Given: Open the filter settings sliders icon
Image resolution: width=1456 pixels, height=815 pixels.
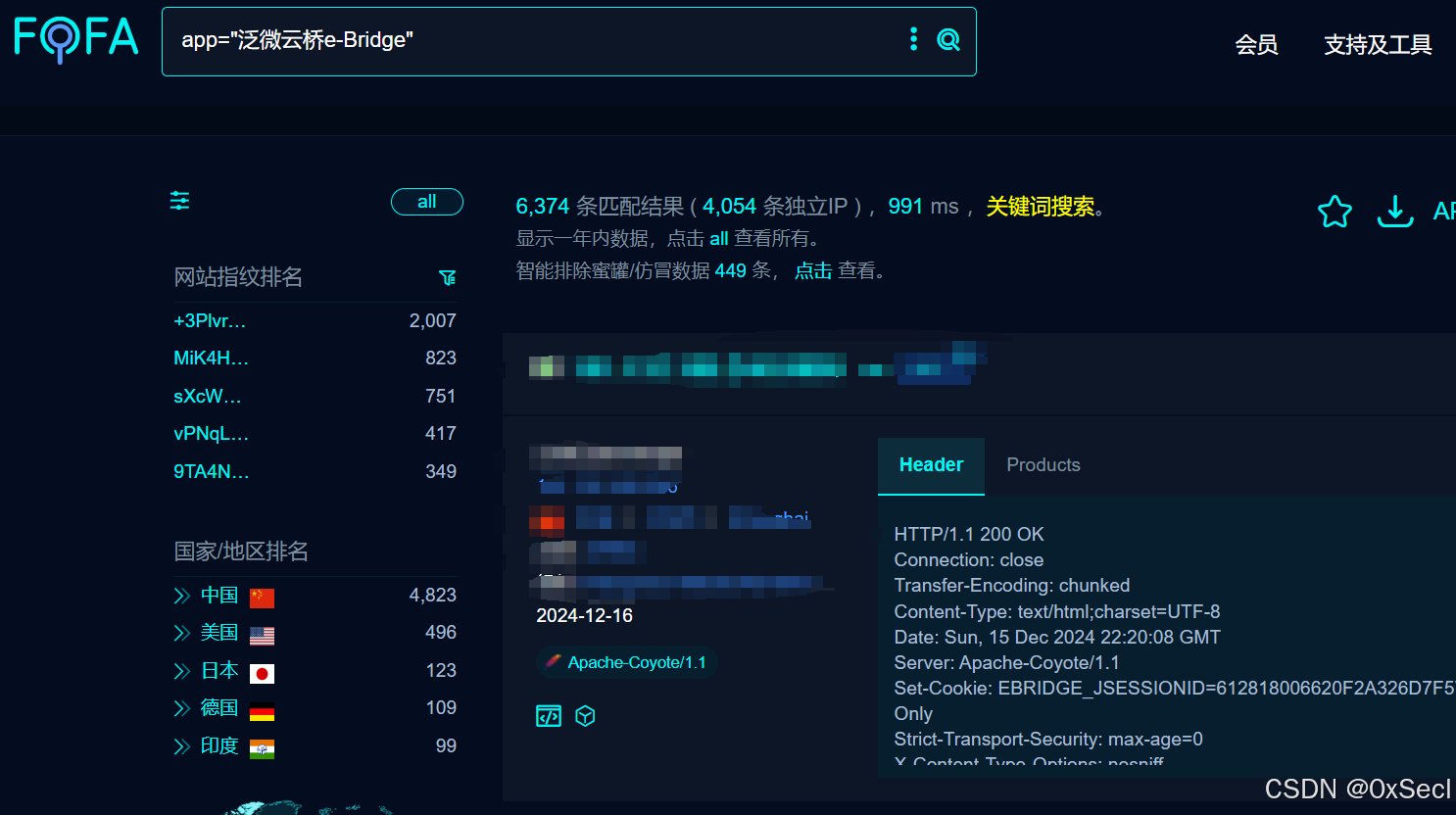Looking at the screenshot, I should click(179, 200).
